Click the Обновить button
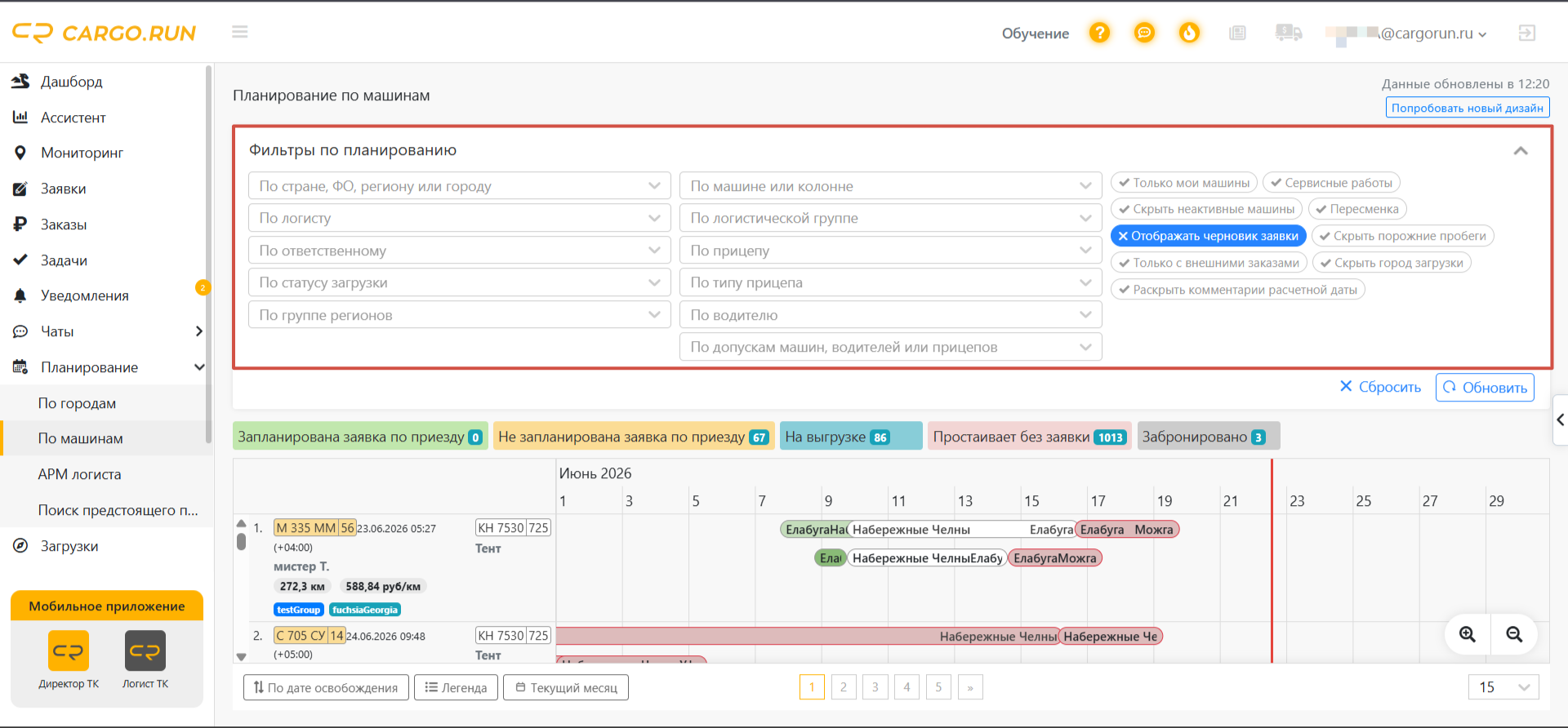This screenshot has height=728, width=1568. pos(1485,388)
